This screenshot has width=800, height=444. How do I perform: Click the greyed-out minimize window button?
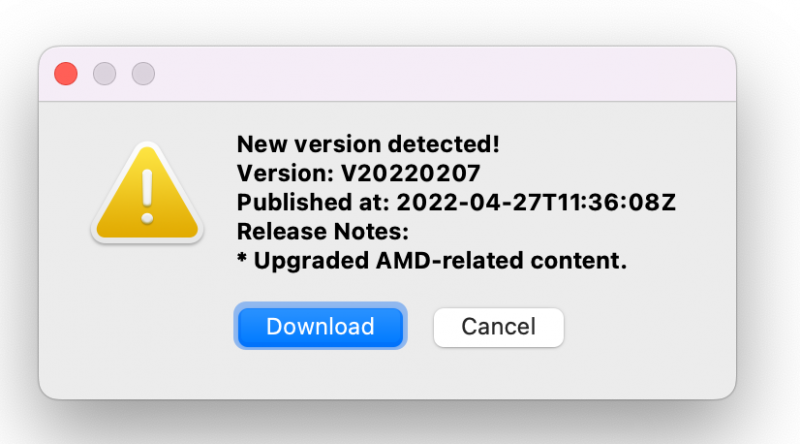click(x=104, y=74)
